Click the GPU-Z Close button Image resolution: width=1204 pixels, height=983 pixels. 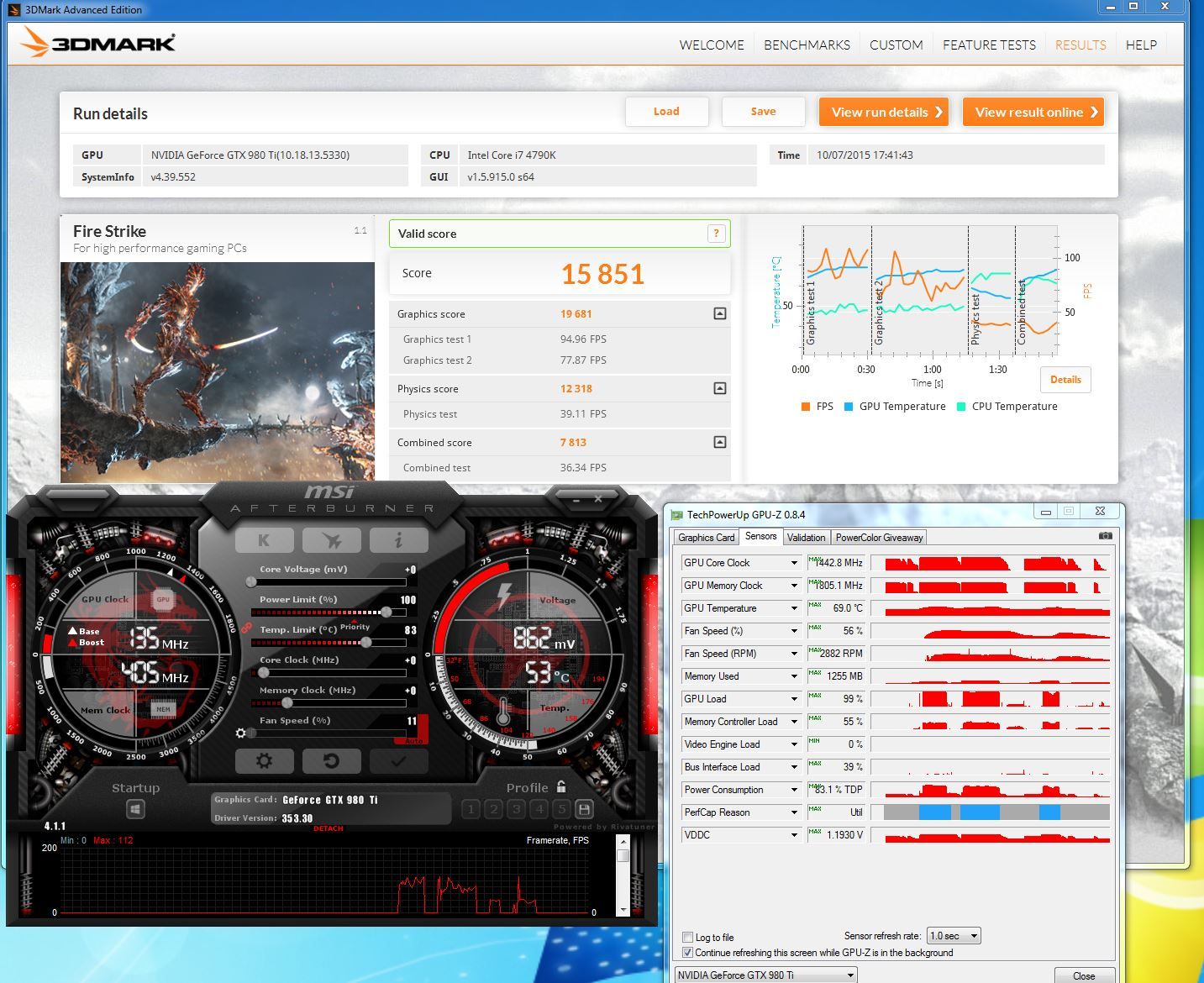(x=1084, y=975)
